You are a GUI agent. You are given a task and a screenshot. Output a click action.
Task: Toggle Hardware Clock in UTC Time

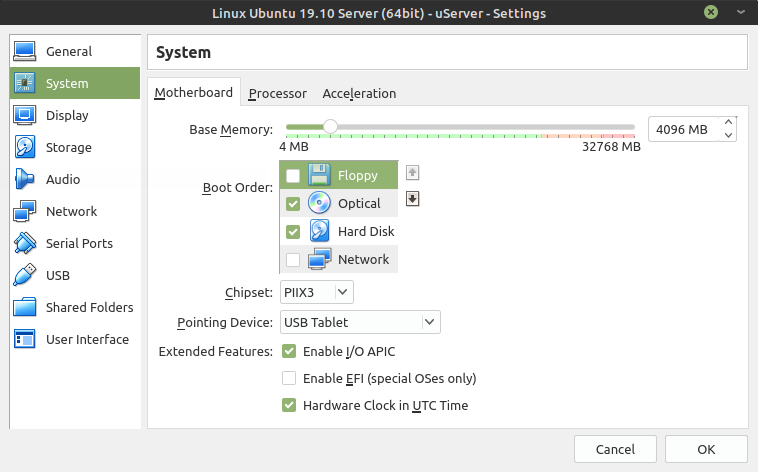[289, 405]
